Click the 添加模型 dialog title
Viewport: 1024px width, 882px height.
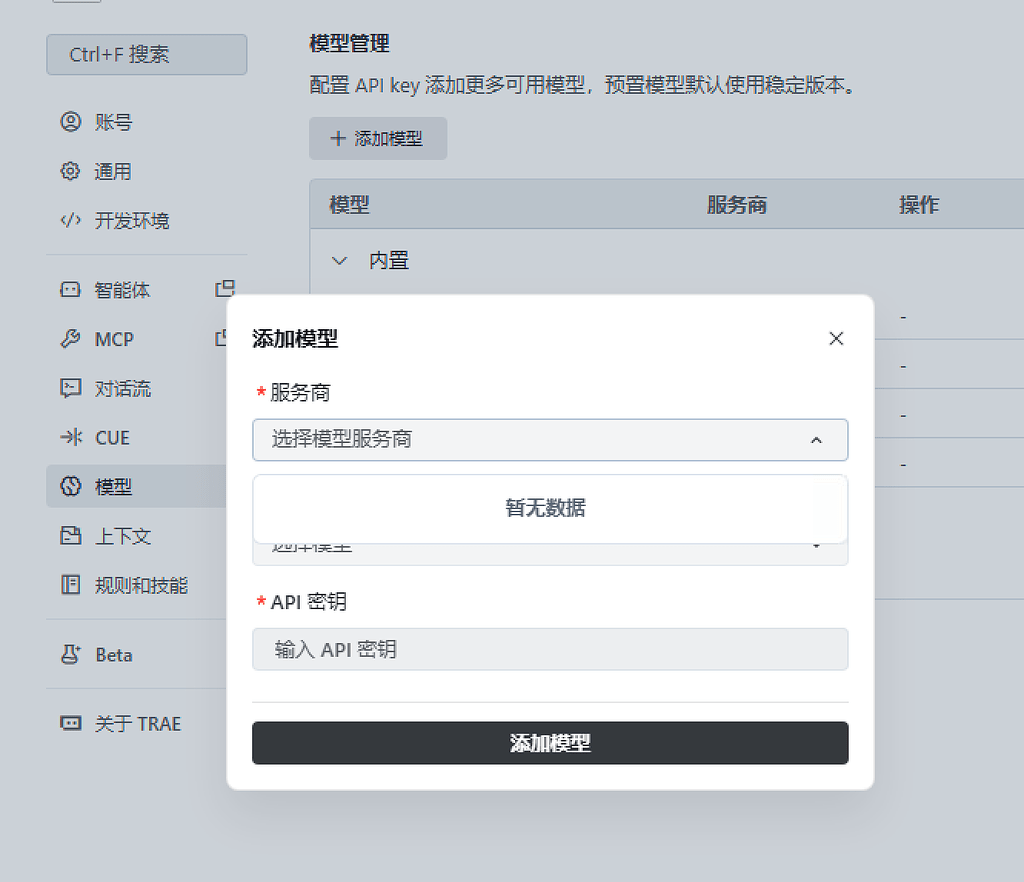click(295, 338)
